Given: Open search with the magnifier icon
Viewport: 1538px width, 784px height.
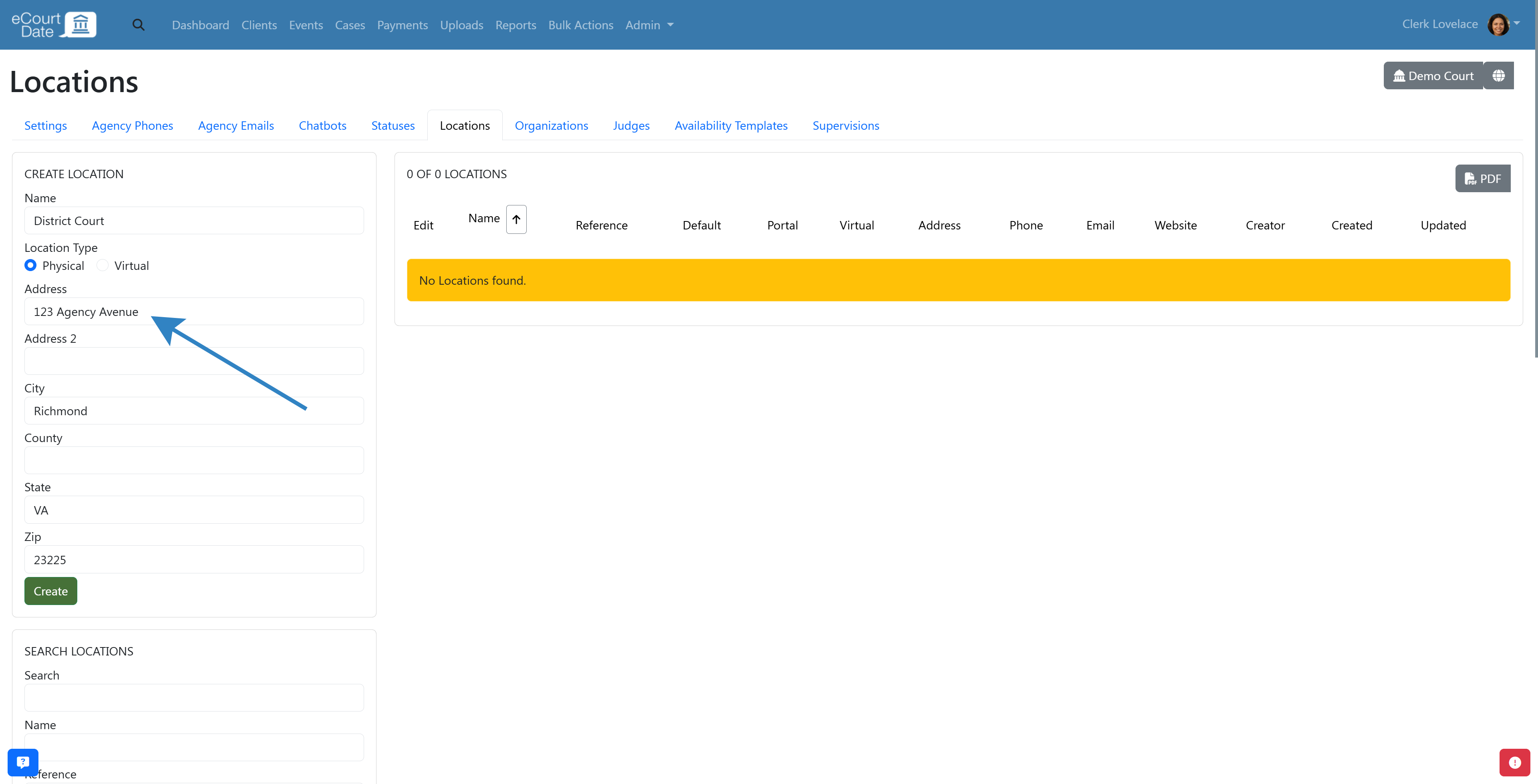Looking at the screenshot, I should (x=139, y=25).
